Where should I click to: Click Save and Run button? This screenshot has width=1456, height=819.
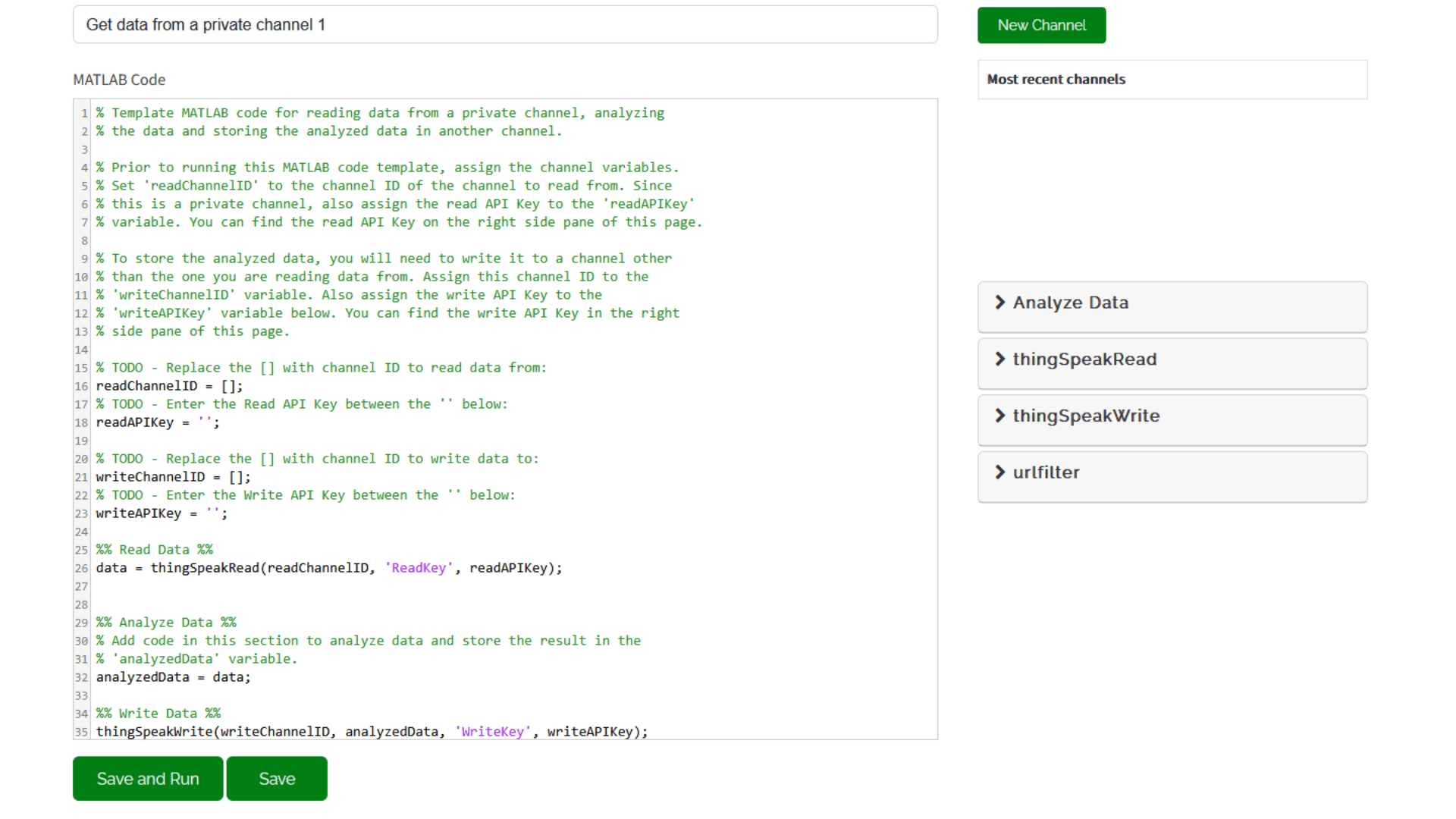[148, 778]
